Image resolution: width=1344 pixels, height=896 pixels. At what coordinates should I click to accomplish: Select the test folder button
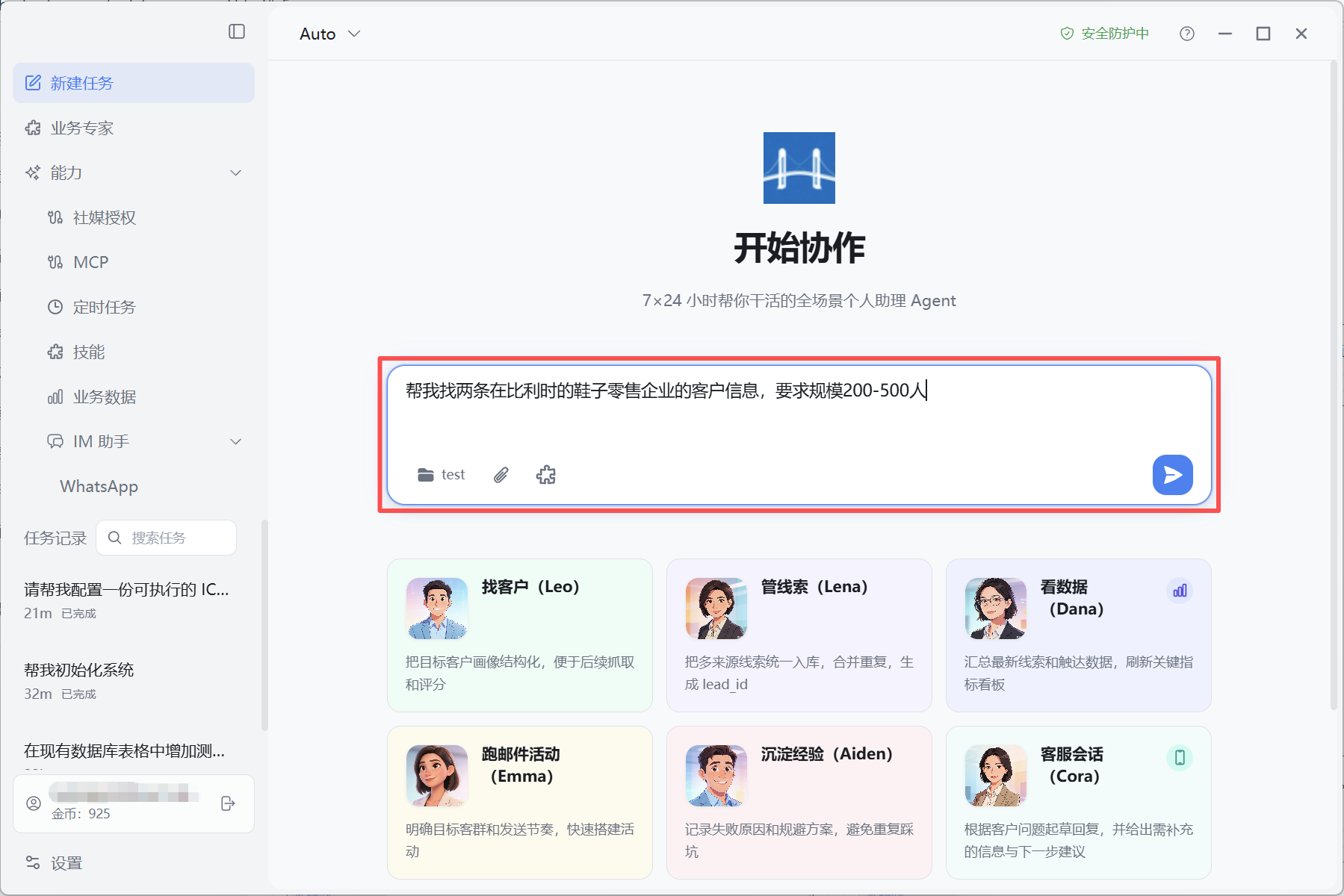tap(442, 475)
